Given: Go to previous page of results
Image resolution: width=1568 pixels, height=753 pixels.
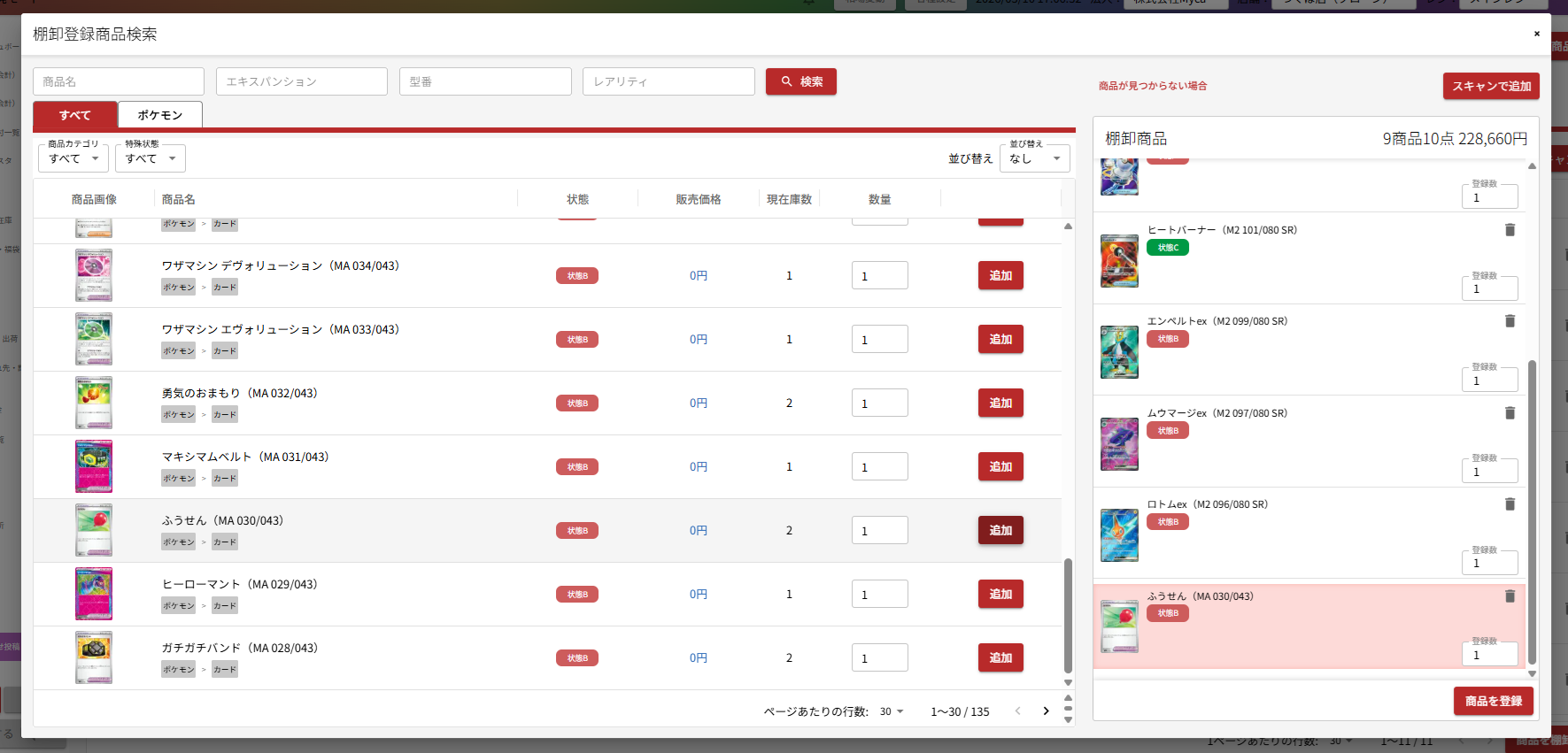Looking at the screenshot, I should click(1017, 711).
